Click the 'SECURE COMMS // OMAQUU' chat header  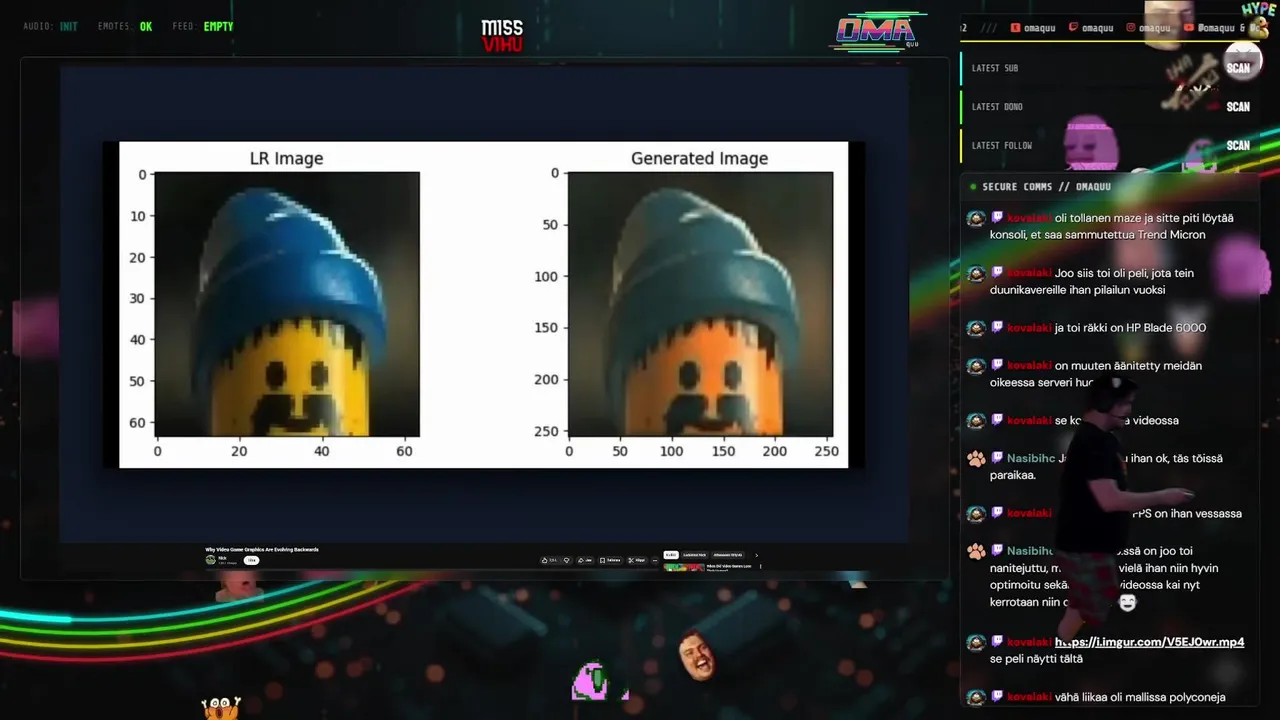tap(1046, 187)
